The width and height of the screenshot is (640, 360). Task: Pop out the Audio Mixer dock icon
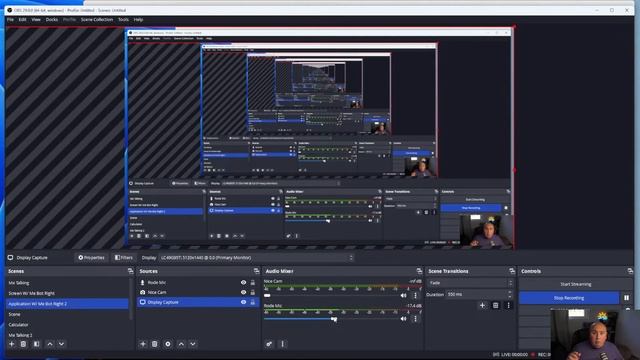[x=419, y=271]
